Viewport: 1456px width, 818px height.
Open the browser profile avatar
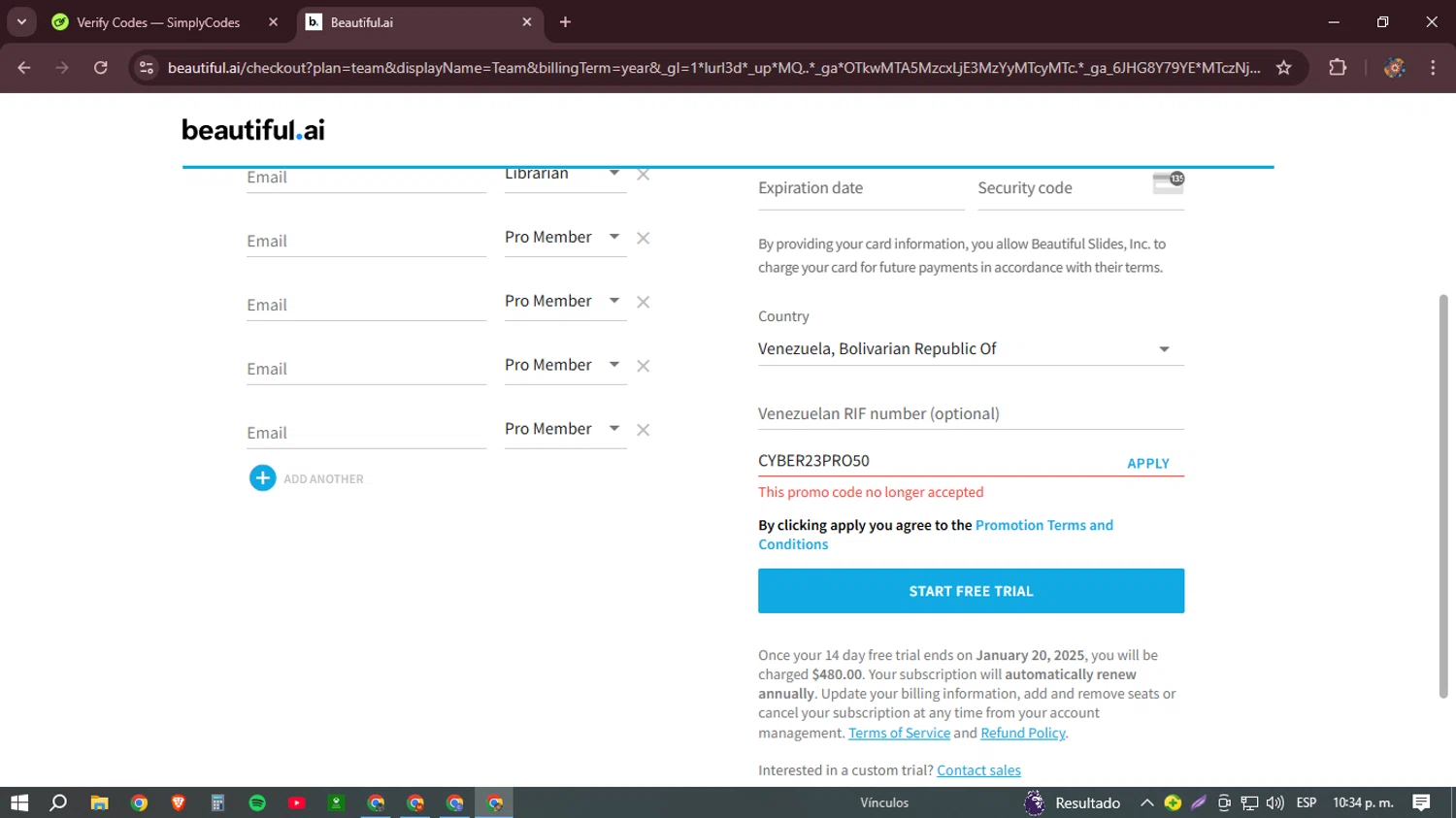1395,67
